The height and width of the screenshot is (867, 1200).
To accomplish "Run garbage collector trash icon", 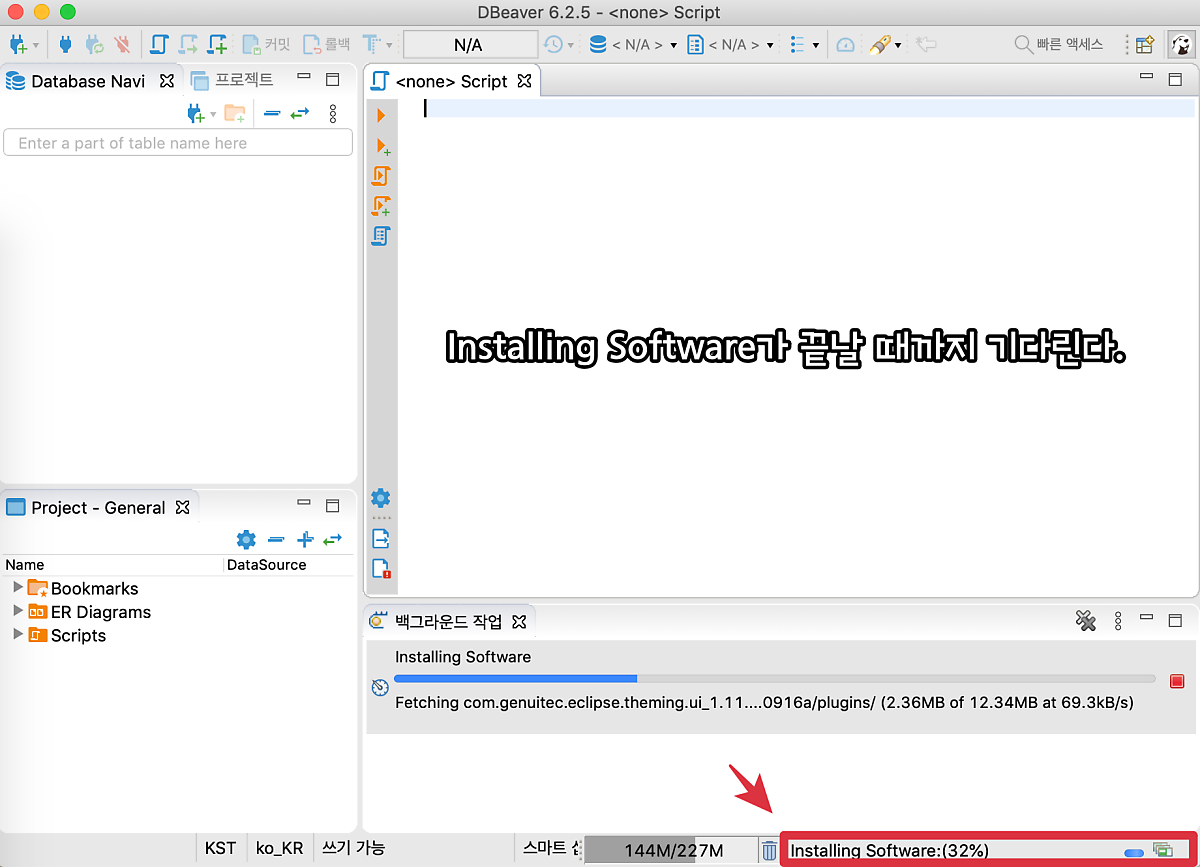I will (769, 850).
